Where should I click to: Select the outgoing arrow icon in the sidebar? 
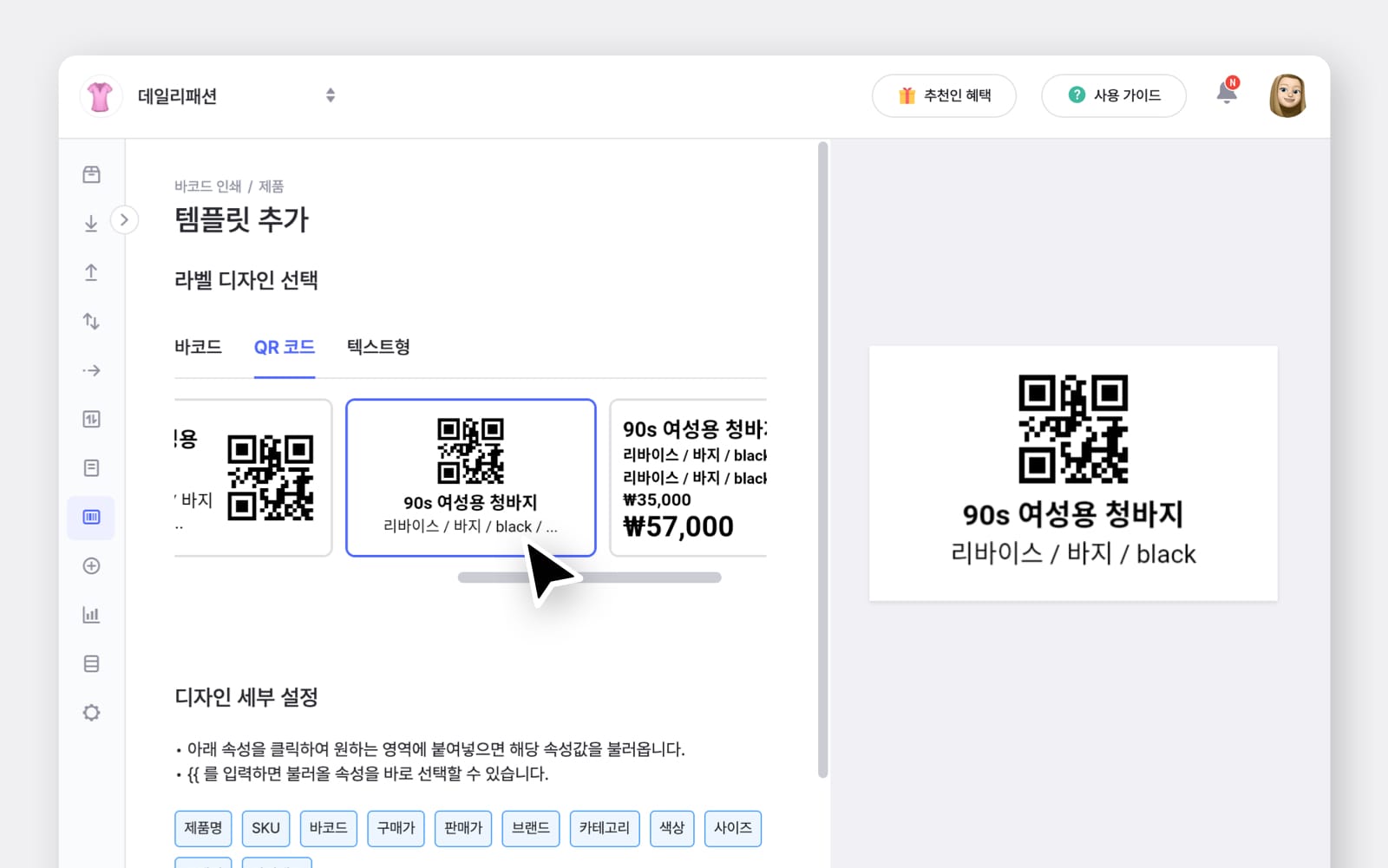coord(91,369)
